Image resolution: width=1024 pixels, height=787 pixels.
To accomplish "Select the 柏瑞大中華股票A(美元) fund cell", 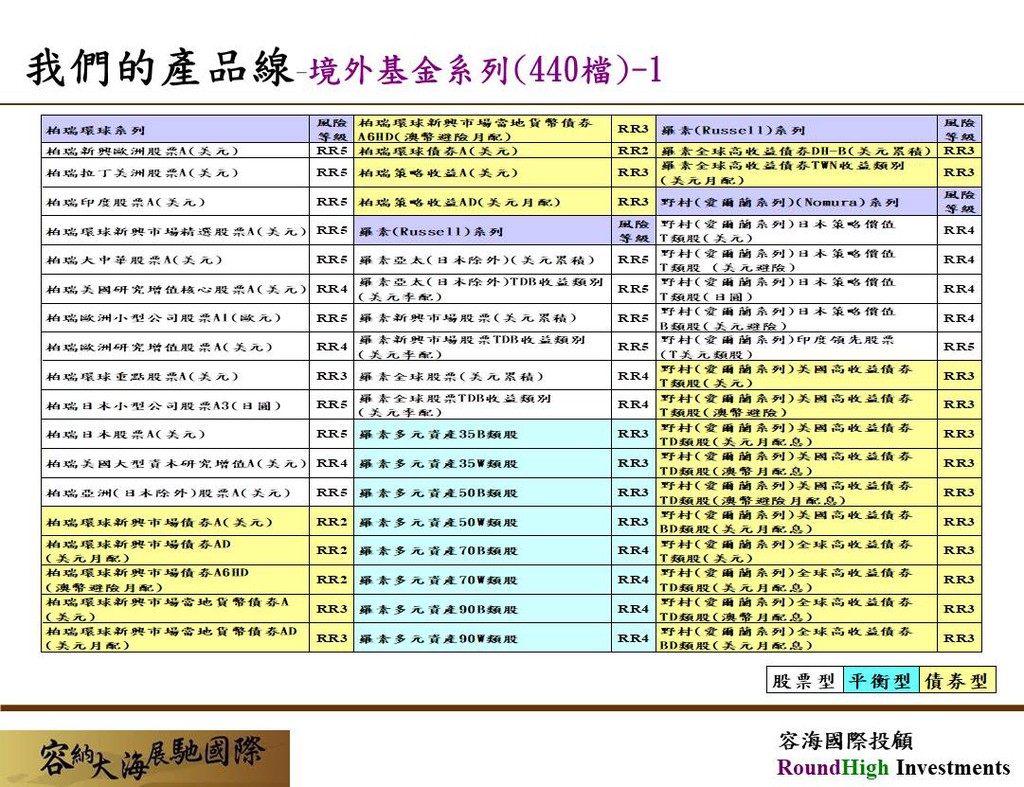I will click(175, 260).
